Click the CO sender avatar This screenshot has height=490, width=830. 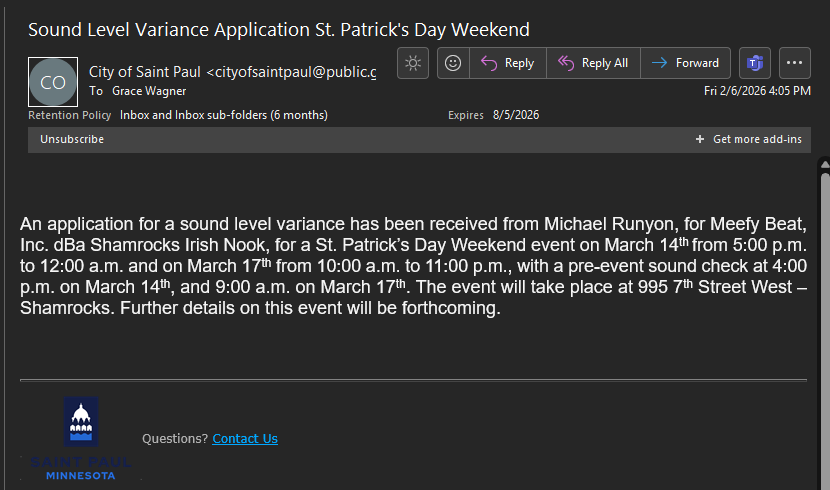point(53,82)
